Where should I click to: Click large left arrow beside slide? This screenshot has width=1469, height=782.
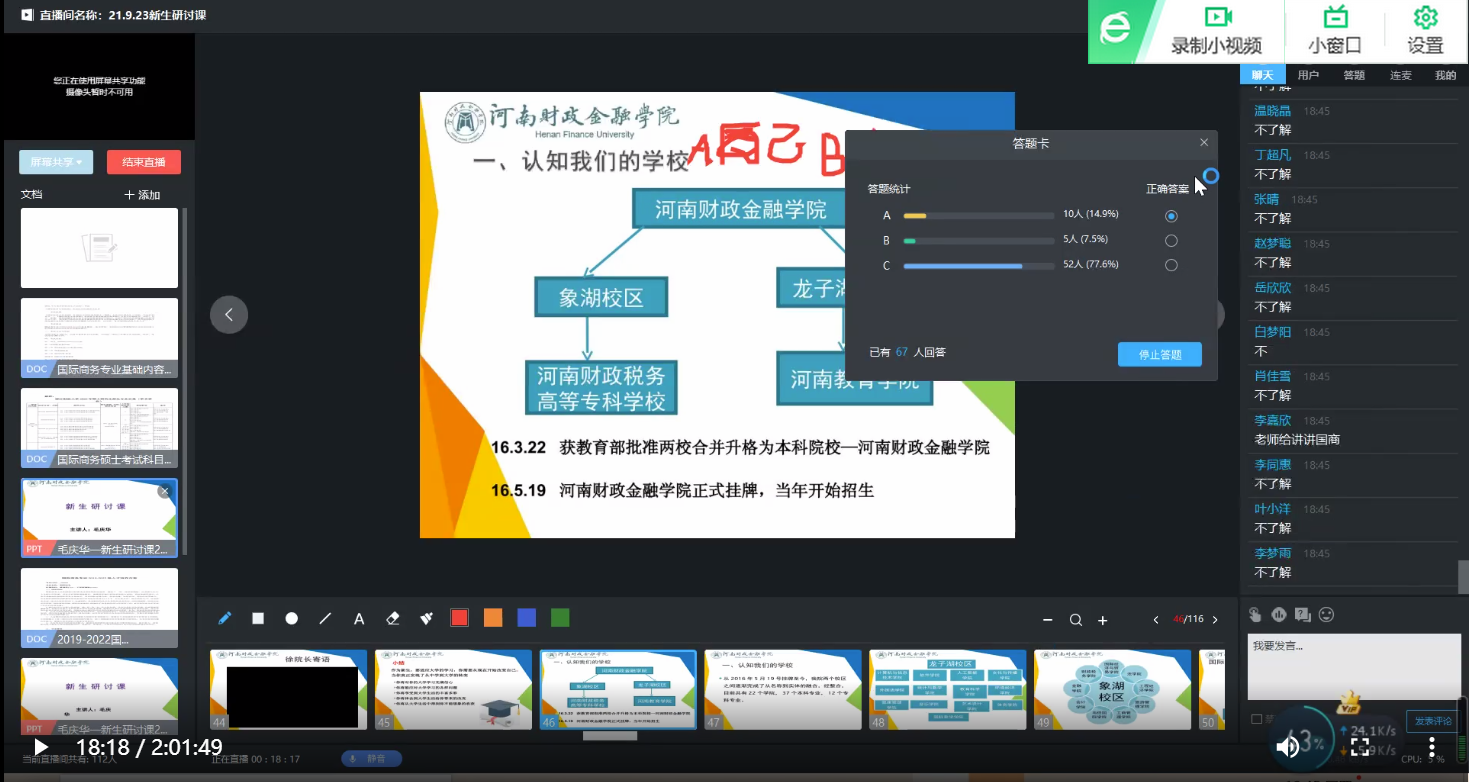point(228,314)
